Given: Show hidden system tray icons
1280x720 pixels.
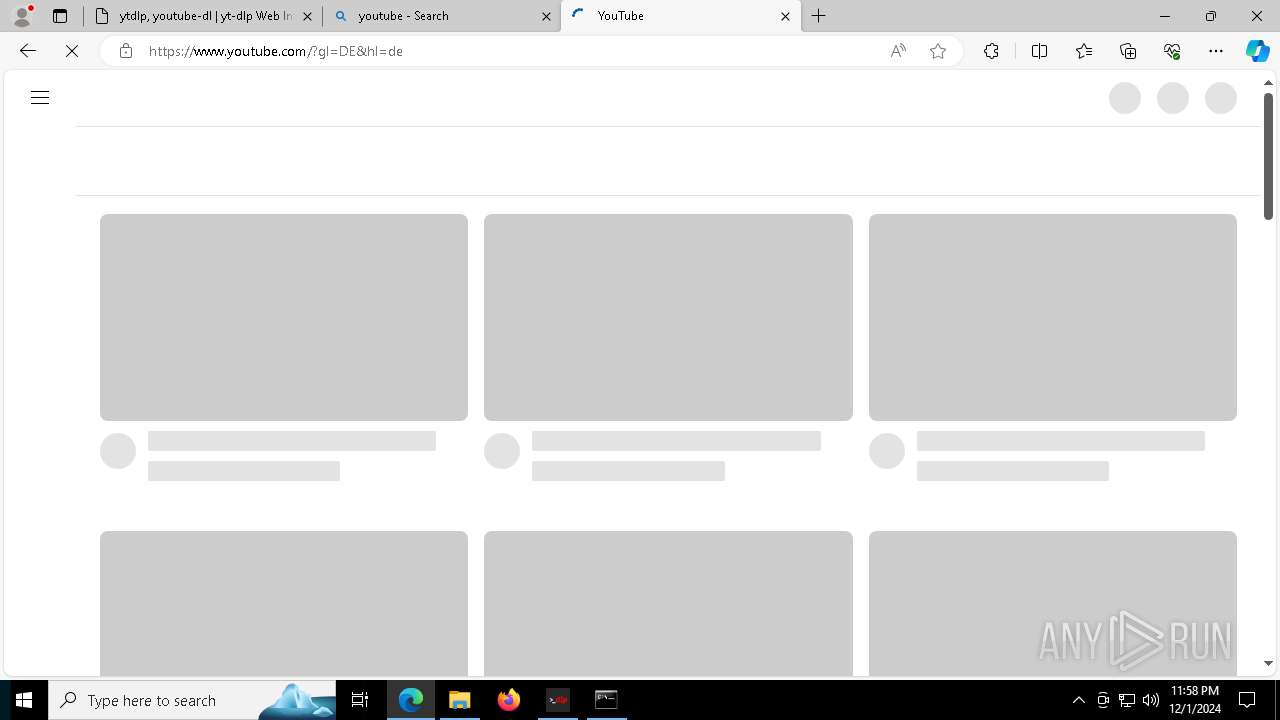Looking at the screenshot, I should 1078,700.
